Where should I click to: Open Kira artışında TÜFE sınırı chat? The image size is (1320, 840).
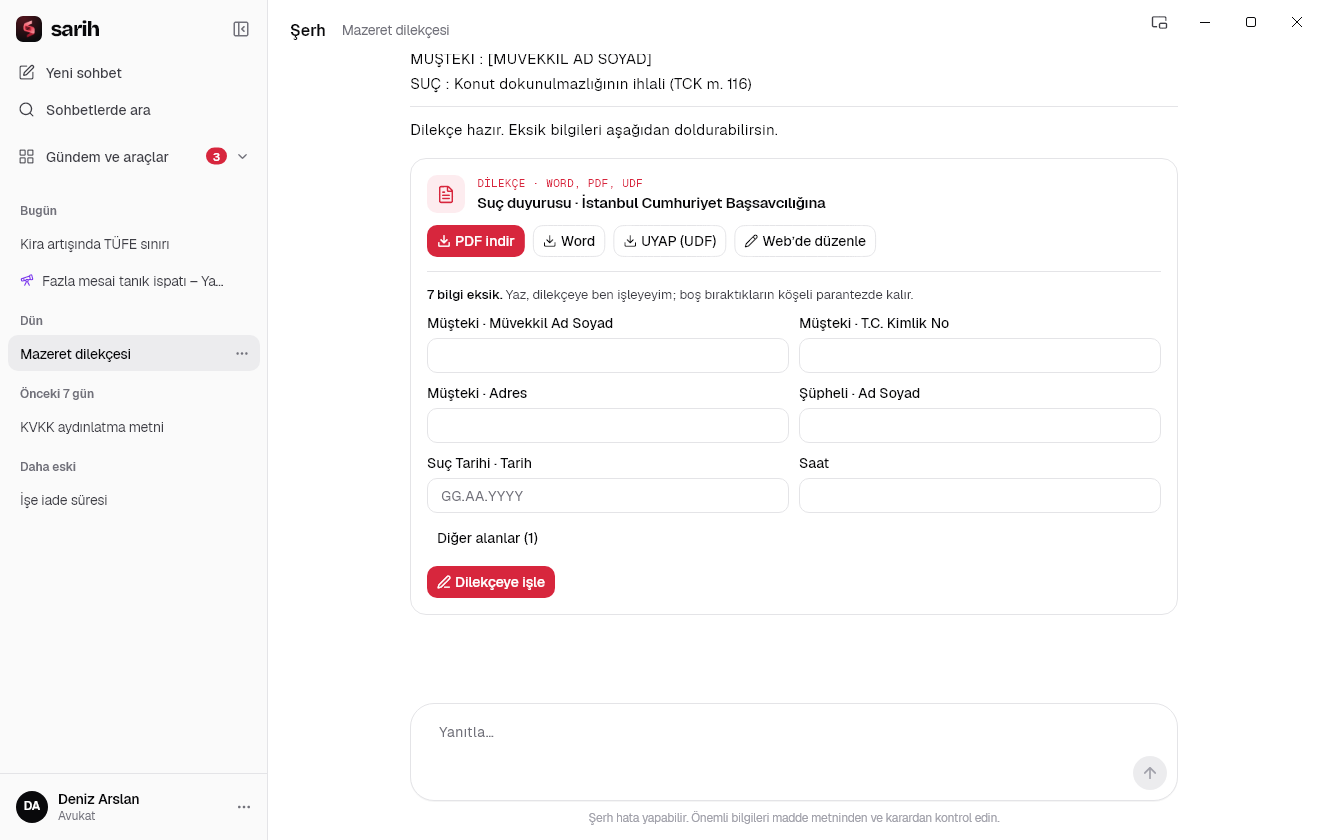[134, 244]
